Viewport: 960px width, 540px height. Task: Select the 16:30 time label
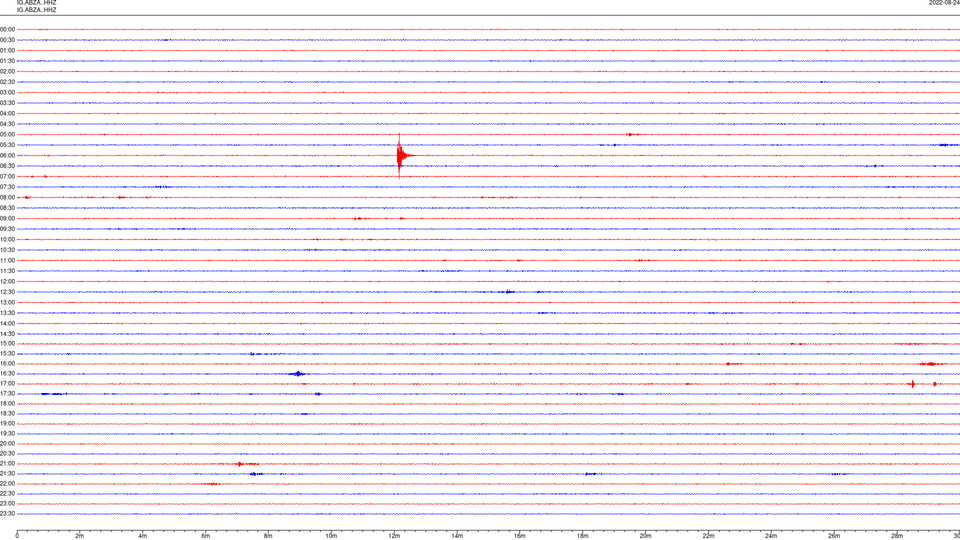[7, 373]
